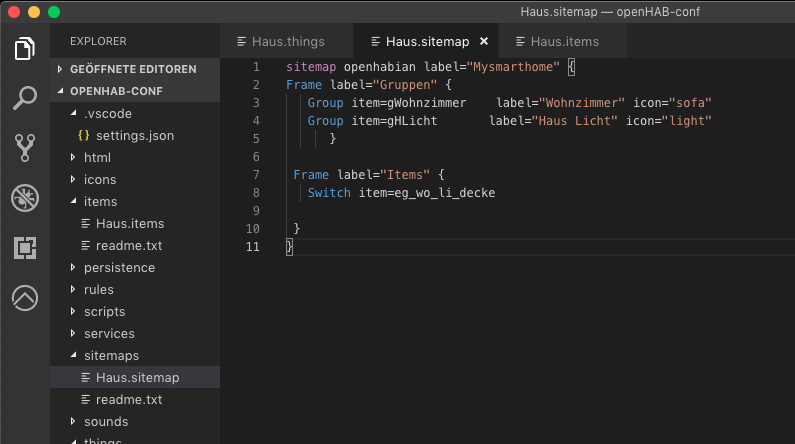Screen dimensions: 795x444
Task: Open the Debug view icon
Action: click(24, 198)
